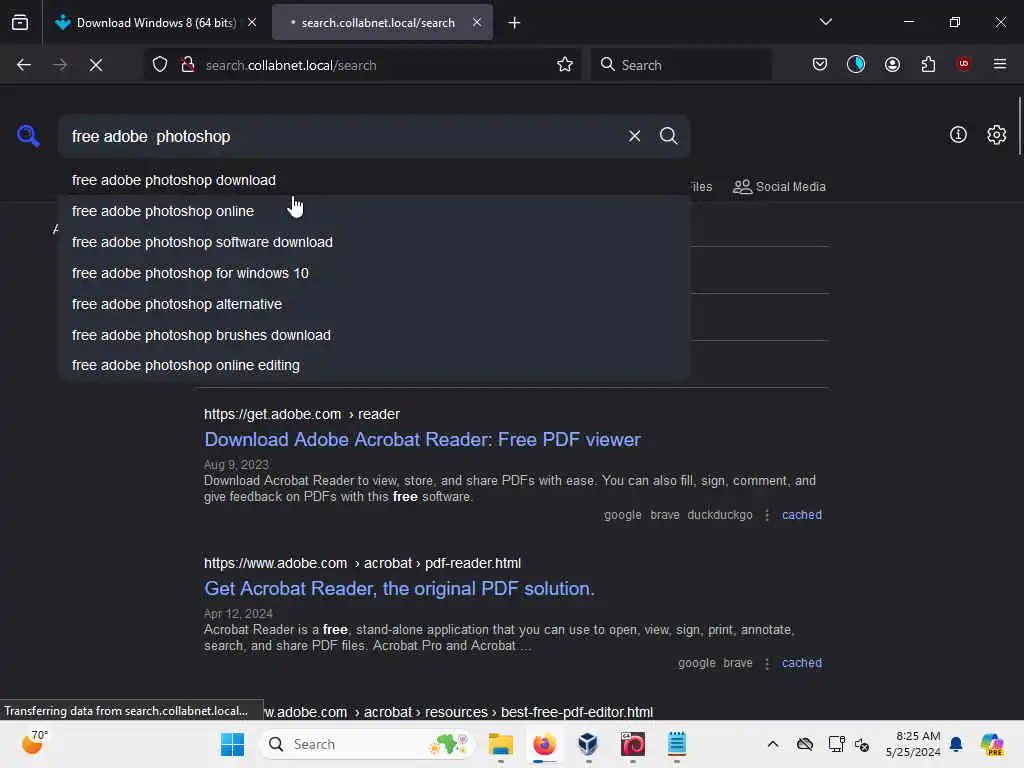The image size is (1024, 768).
Task: Open the Copilot preview icon in taskbar
Action: point(992,744)
